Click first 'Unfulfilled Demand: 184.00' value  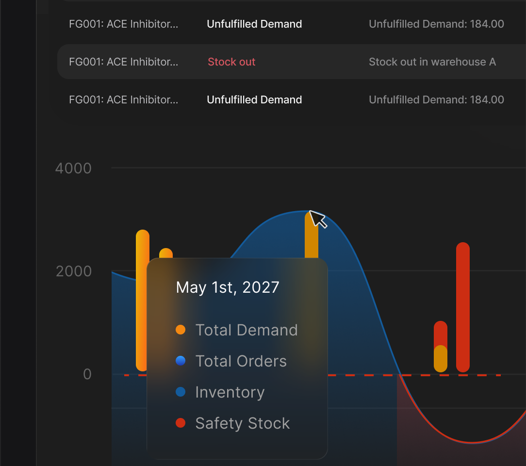tap(436, 24)
